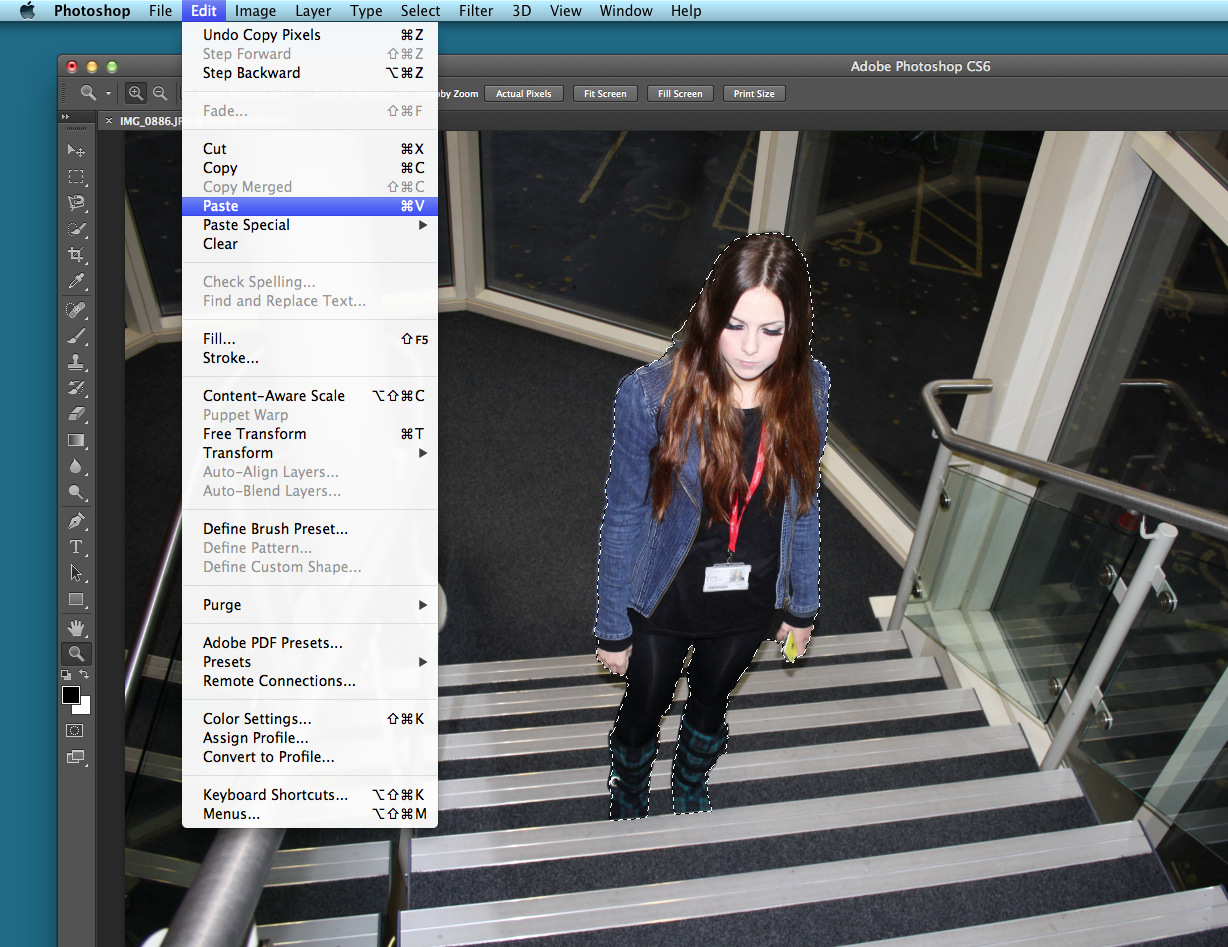Viewport: 1228px width, 947px height.
Task: Choose Assign Profile
Action: tap(310, 738)
